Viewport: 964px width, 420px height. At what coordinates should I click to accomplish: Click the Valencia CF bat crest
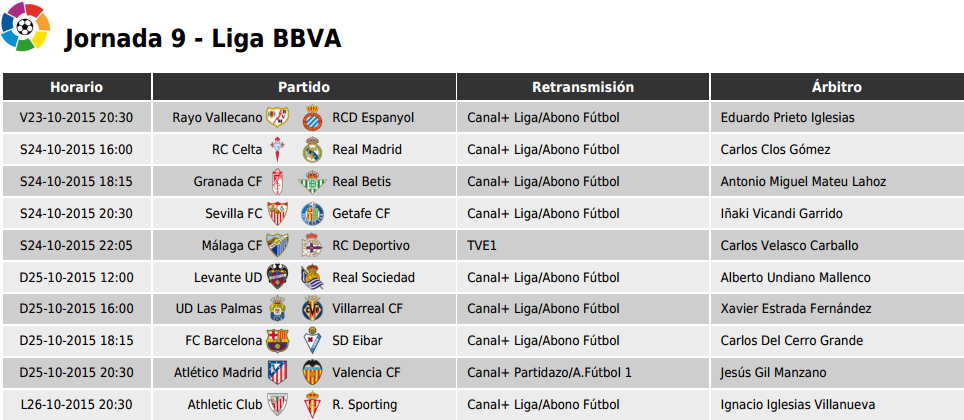click(312, 373)
